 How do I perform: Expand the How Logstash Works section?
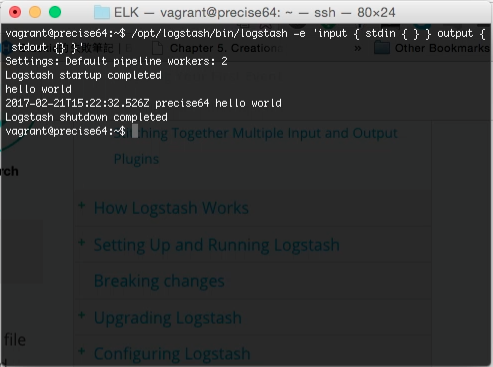81,205
